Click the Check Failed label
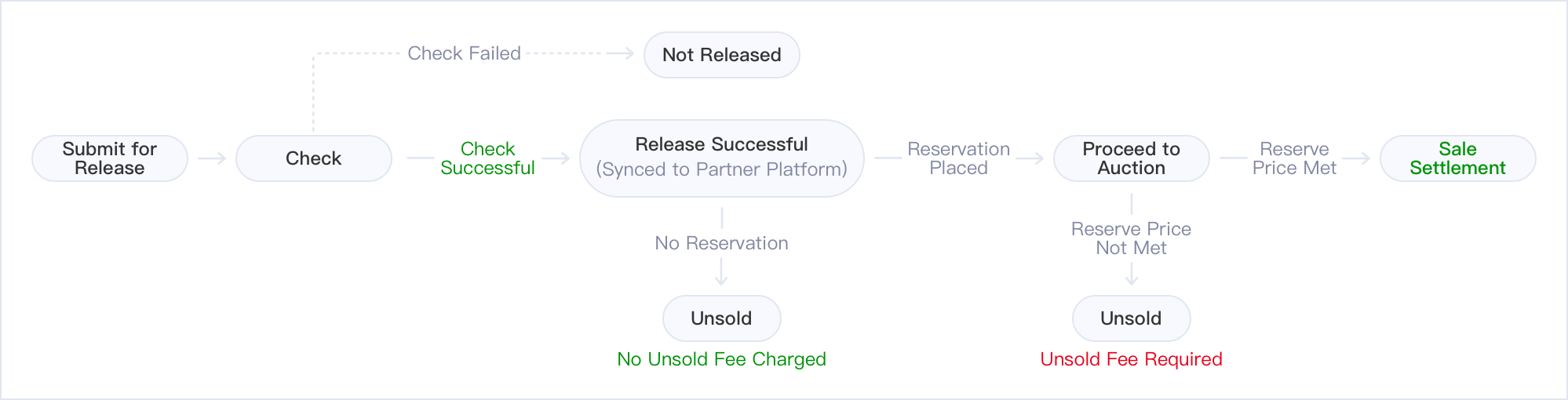Viewport: 1568px width, 400px height. 464,53
